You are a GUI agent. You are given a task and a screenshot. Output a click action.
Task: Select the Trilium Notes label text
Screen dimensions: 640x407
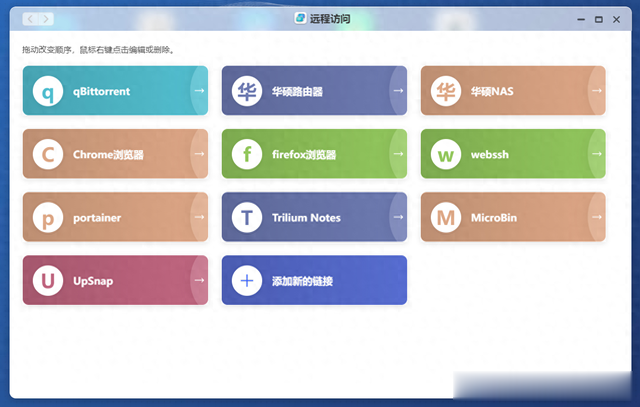point(307,218)
